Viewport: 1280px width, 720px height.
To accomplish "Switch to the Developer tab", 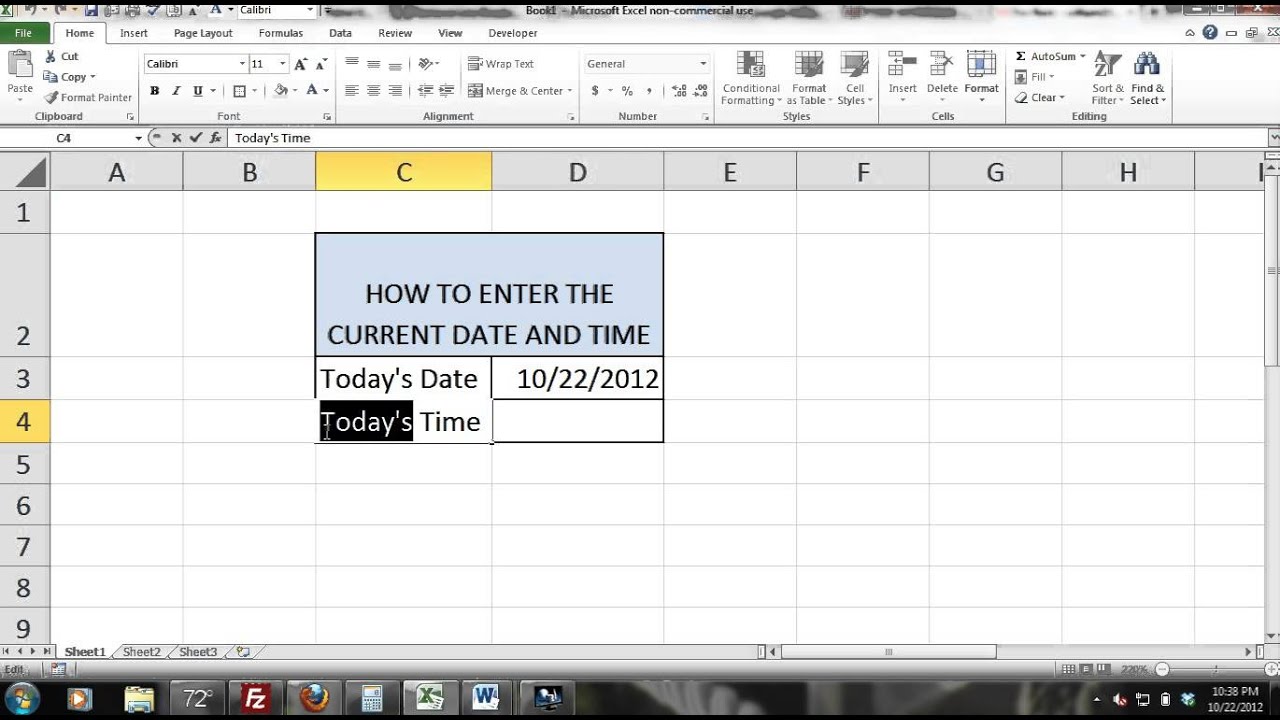I will [512, 33].
